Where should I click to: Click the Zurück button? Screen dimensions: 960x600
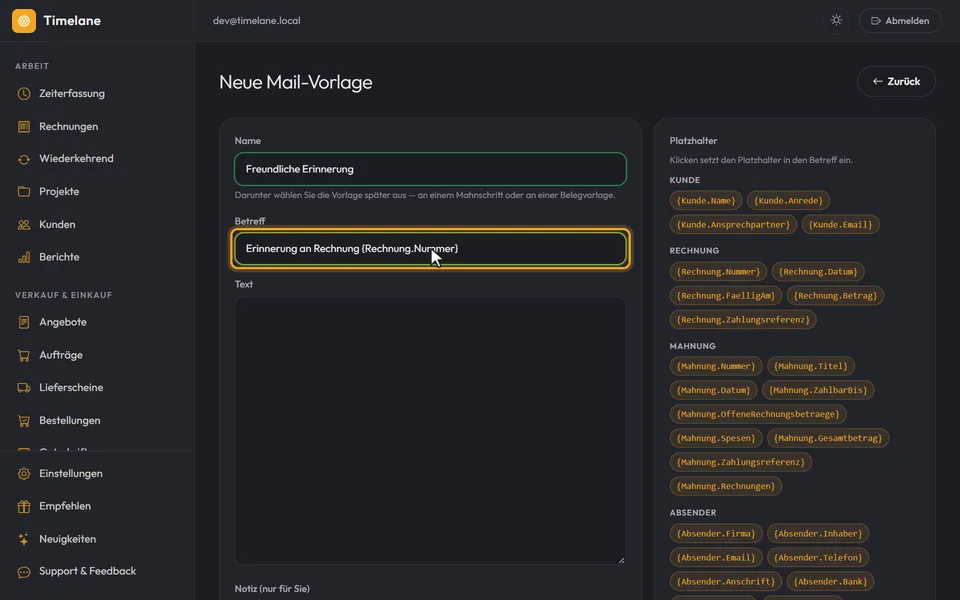pyautogui.click(x=896, y=81)
